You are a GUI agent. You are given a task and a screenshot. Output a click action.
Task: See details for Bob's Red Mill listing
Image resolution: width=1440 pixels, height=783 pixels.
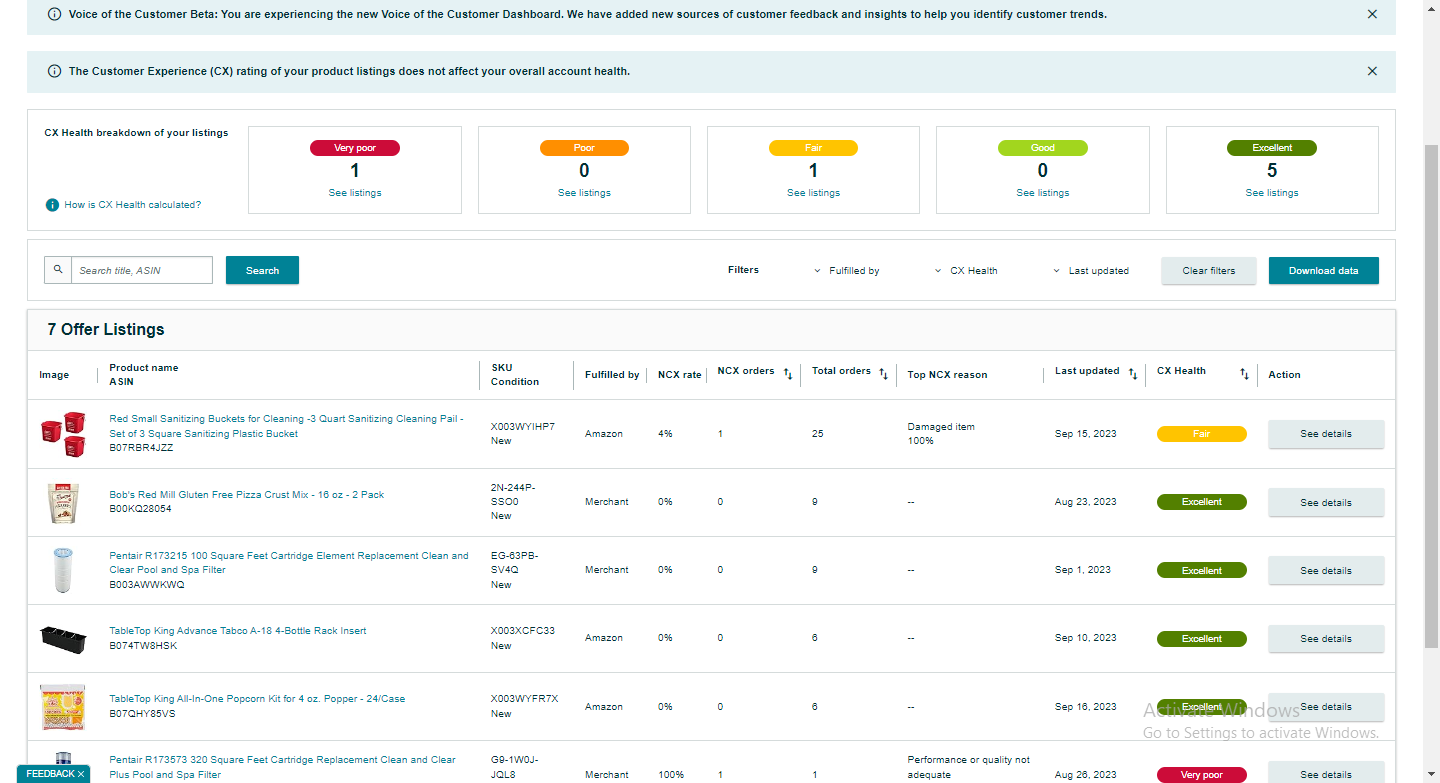point(1326,502)
